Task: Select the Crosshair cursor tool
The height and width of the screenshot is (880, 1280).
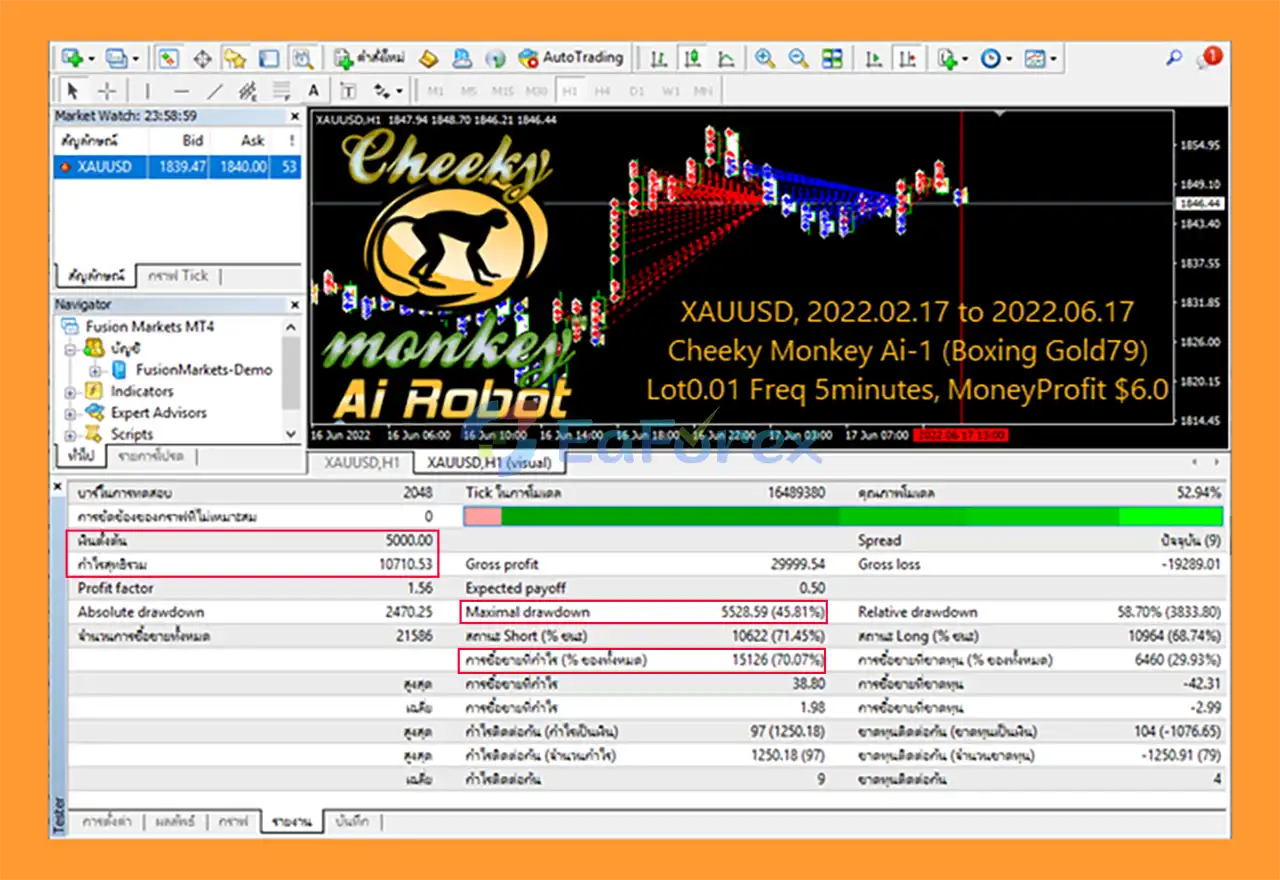Action: point(108,91)
